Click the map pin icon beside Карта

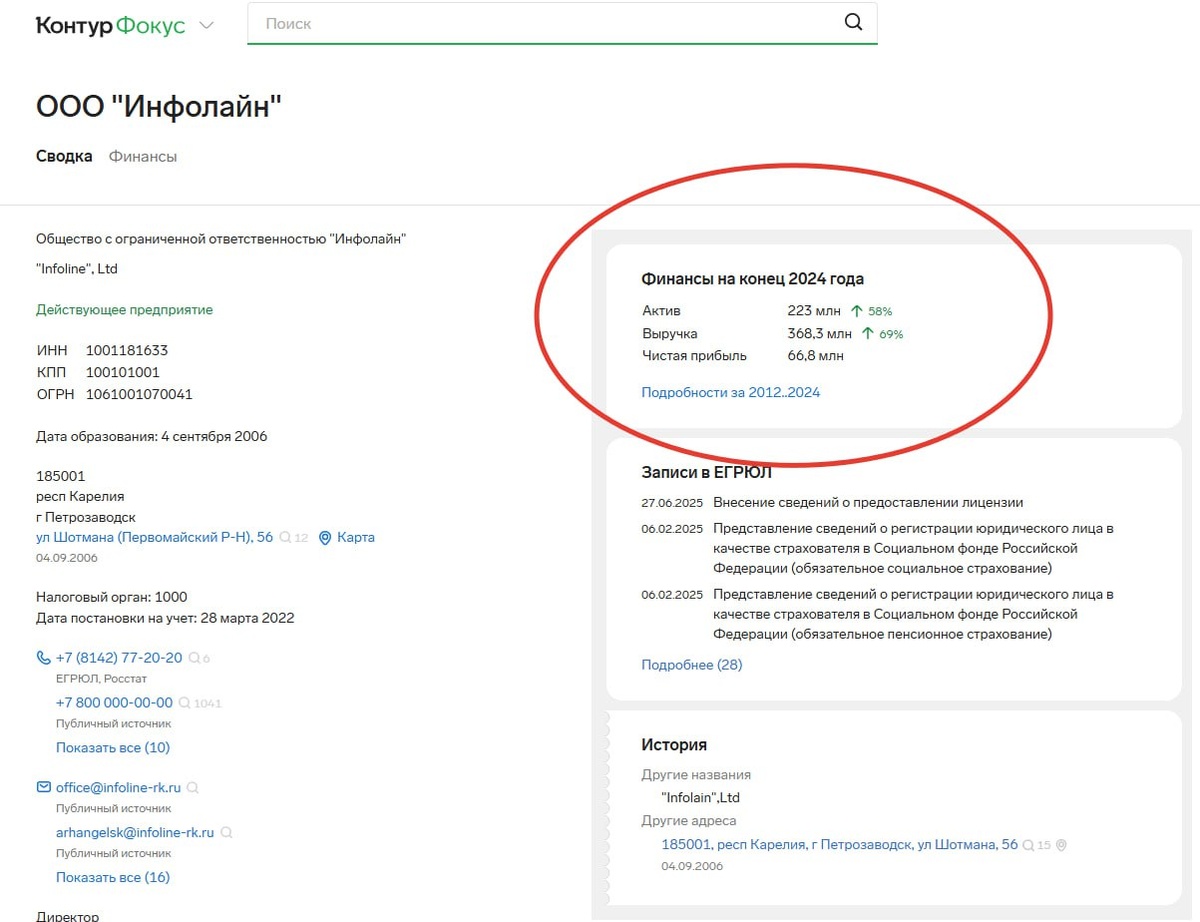(x=325, y=538)
